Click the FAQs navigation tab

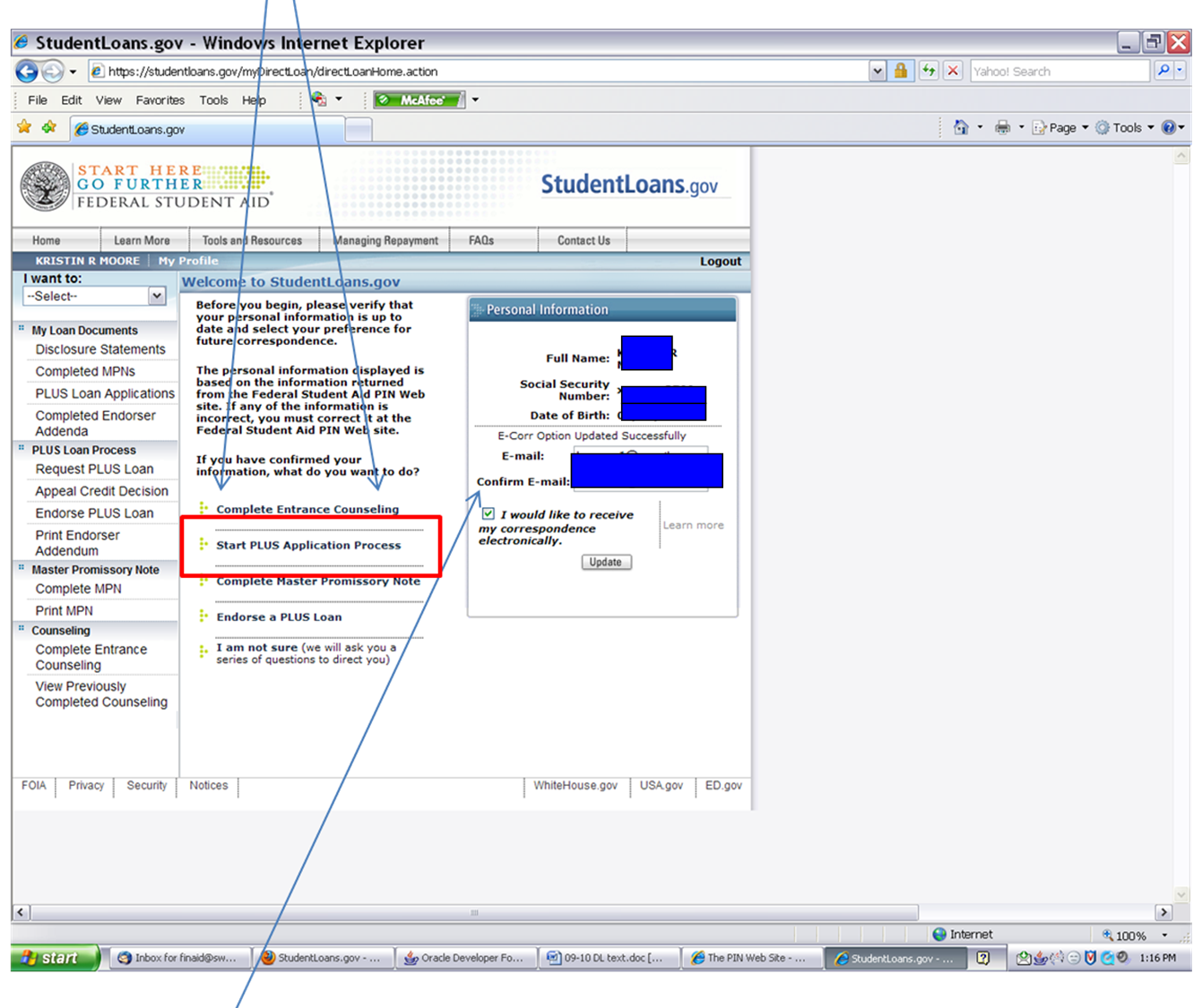481,240
